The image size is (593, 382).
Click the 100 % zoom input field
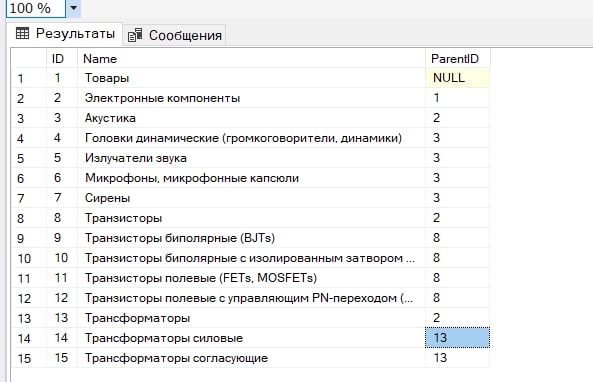(36, 8)
